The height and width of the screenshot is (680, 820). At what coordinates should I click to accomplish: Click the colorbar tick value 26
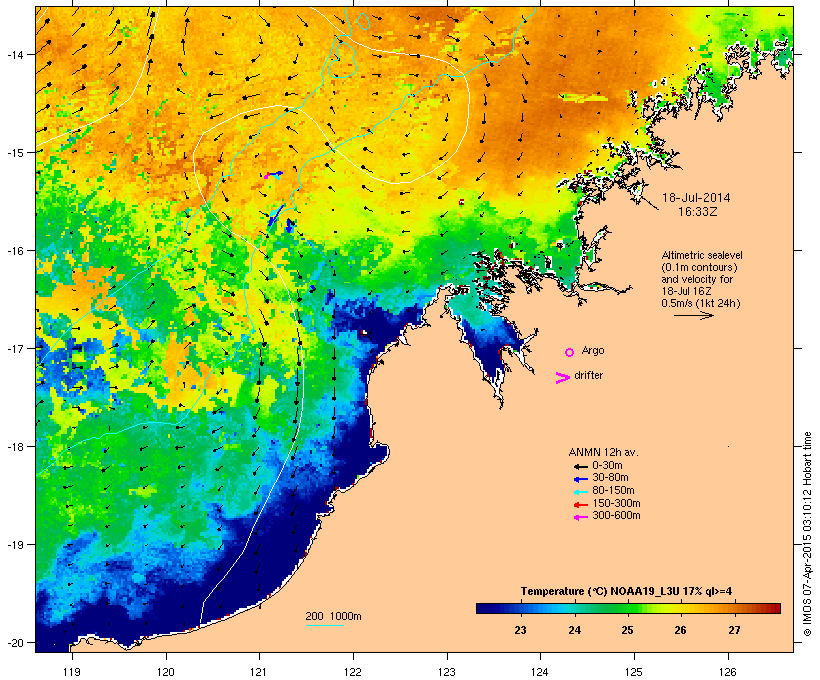[680, 630]
